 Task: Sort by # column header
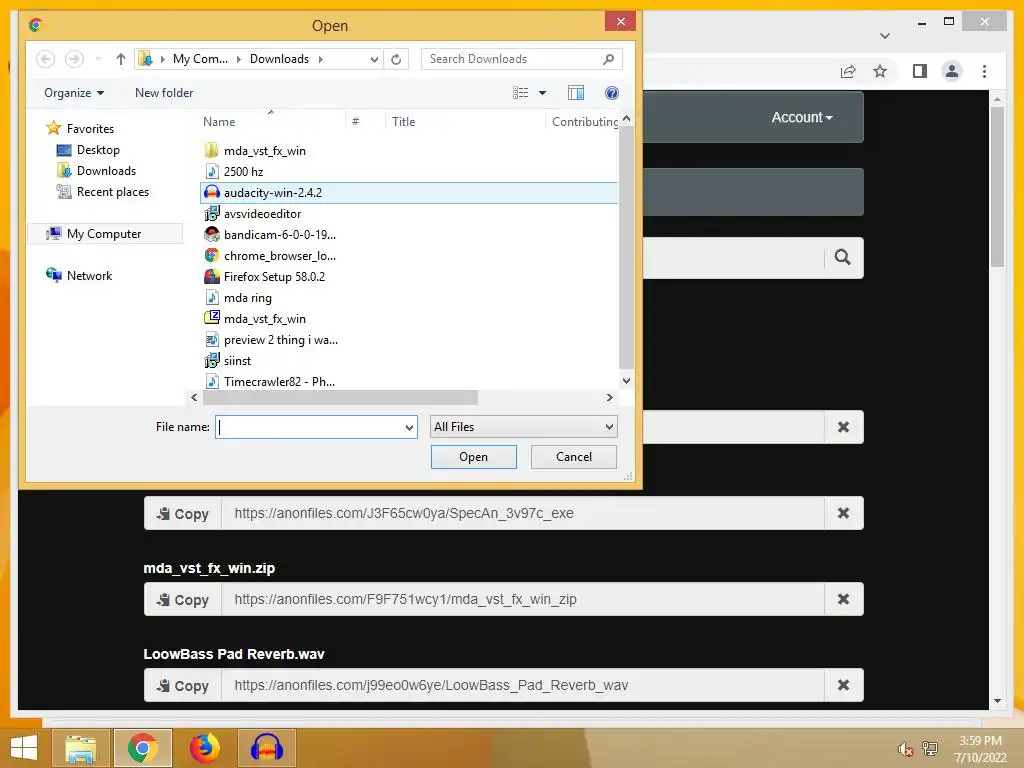355,121
